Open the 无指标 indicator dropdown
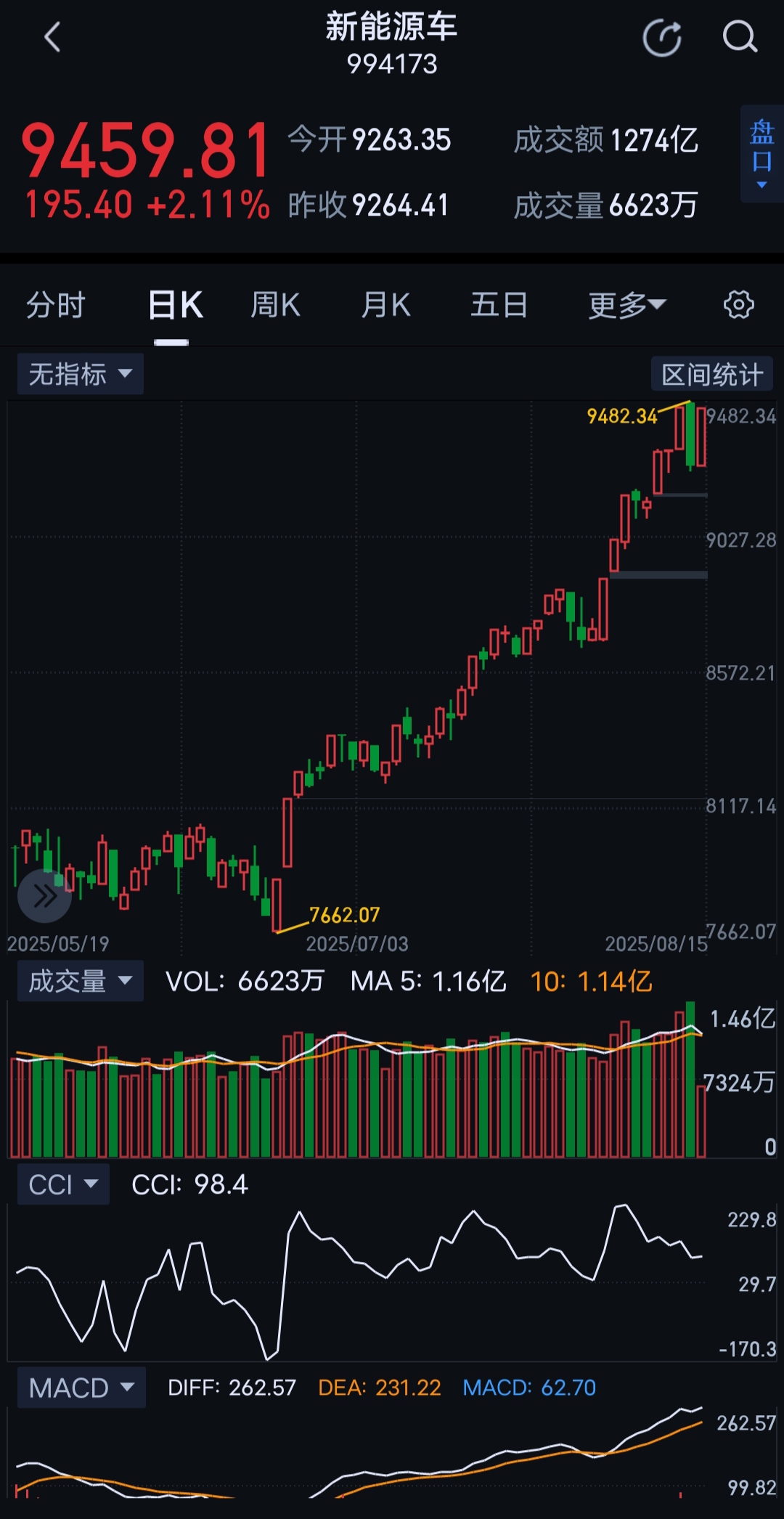The image size is (784, 1519). point(81,374)
